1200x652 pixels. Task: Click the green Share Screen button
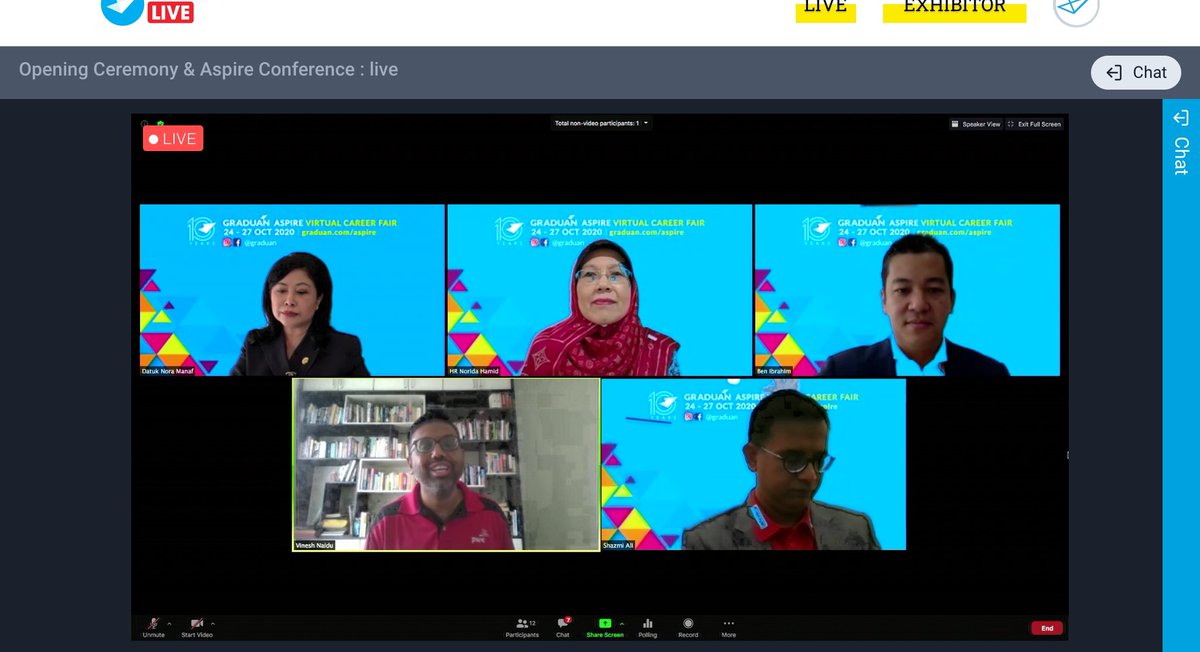605,627
